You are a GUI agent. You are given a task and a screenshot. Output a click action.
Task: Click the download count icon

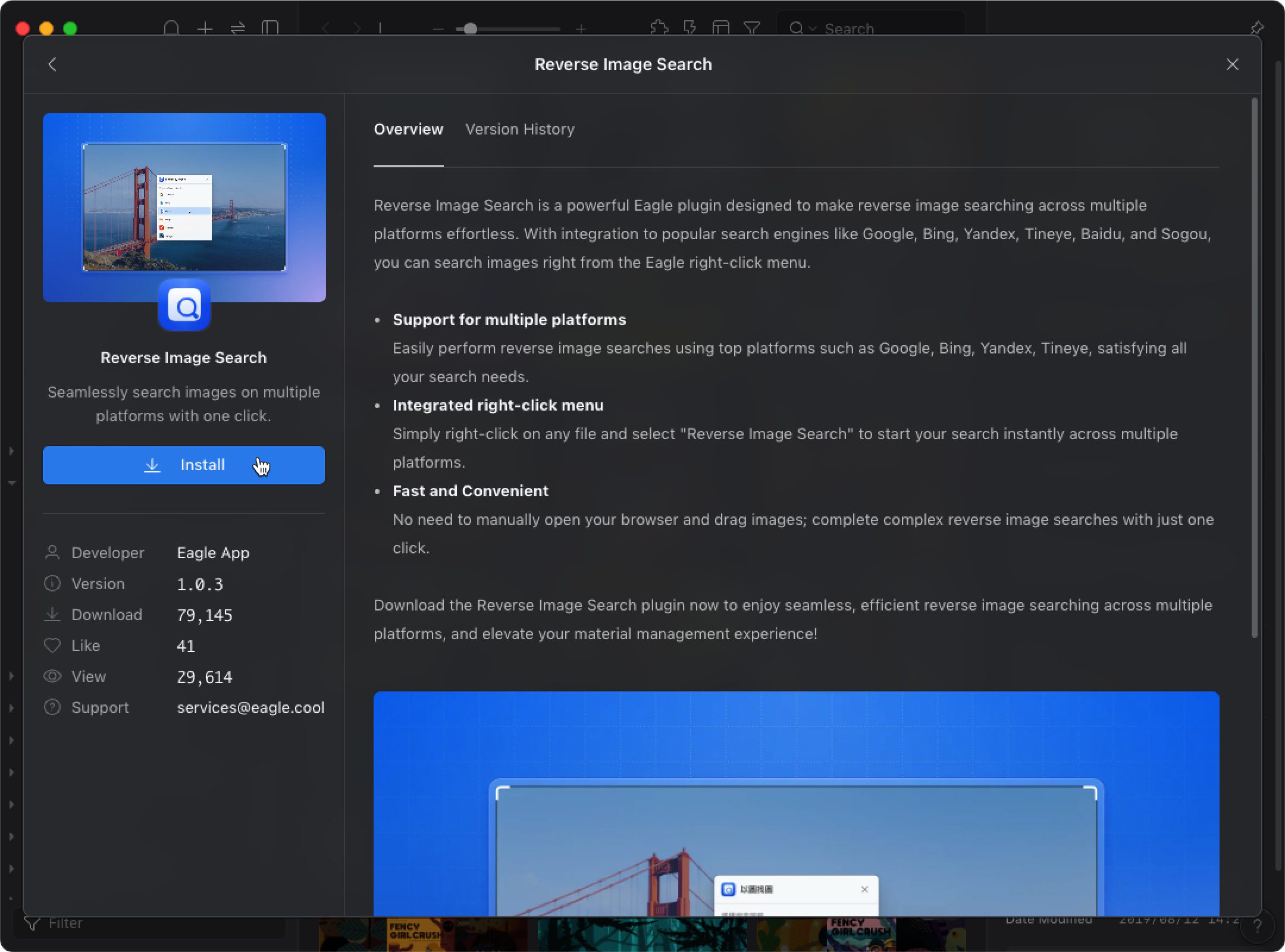[x=52, y=614]
